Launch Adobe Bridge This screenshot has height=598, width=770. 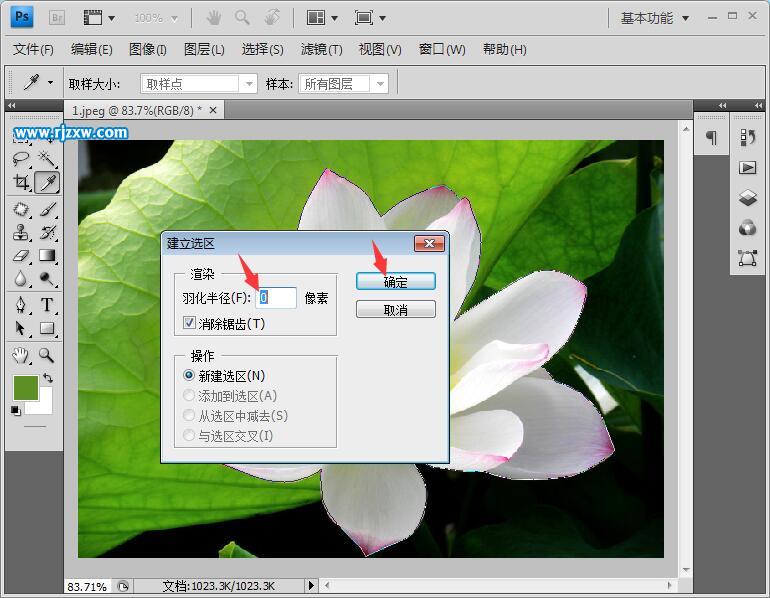(57, 18)
